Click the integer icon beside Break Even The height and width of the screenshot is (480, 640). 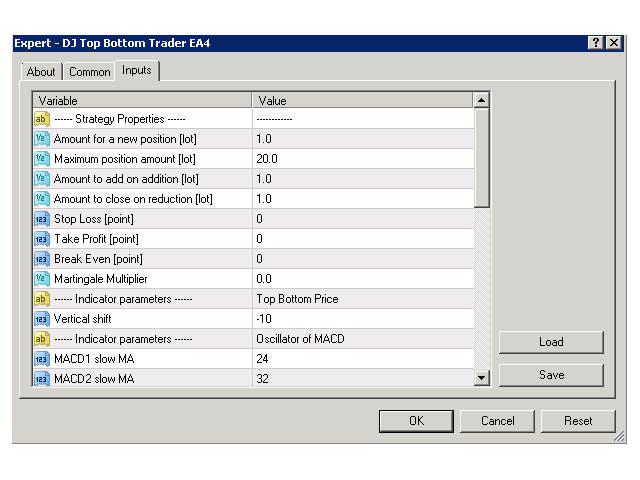(42, 259)
